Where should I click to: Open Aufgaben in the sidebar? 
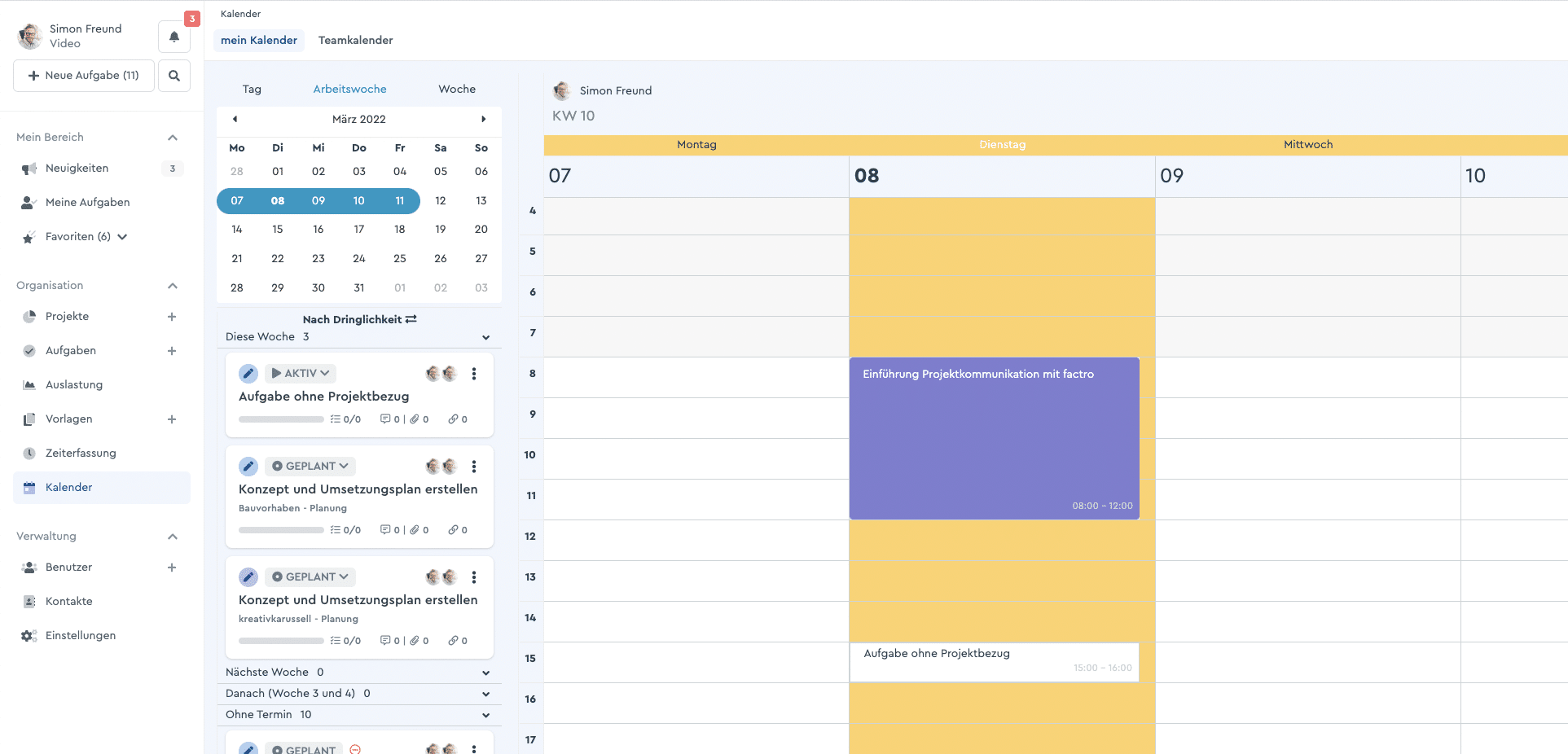click(x=71, y=350)
